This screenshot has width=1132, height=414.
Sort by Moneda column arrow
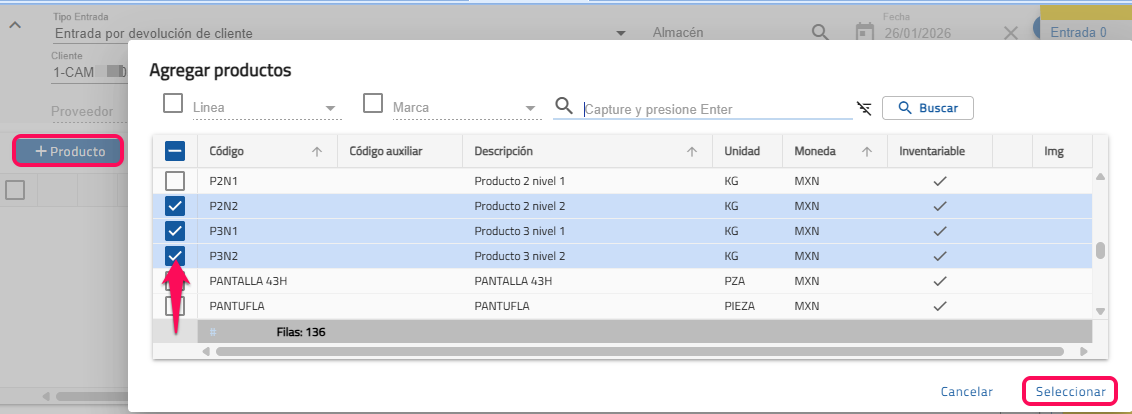tap(866, 152)
